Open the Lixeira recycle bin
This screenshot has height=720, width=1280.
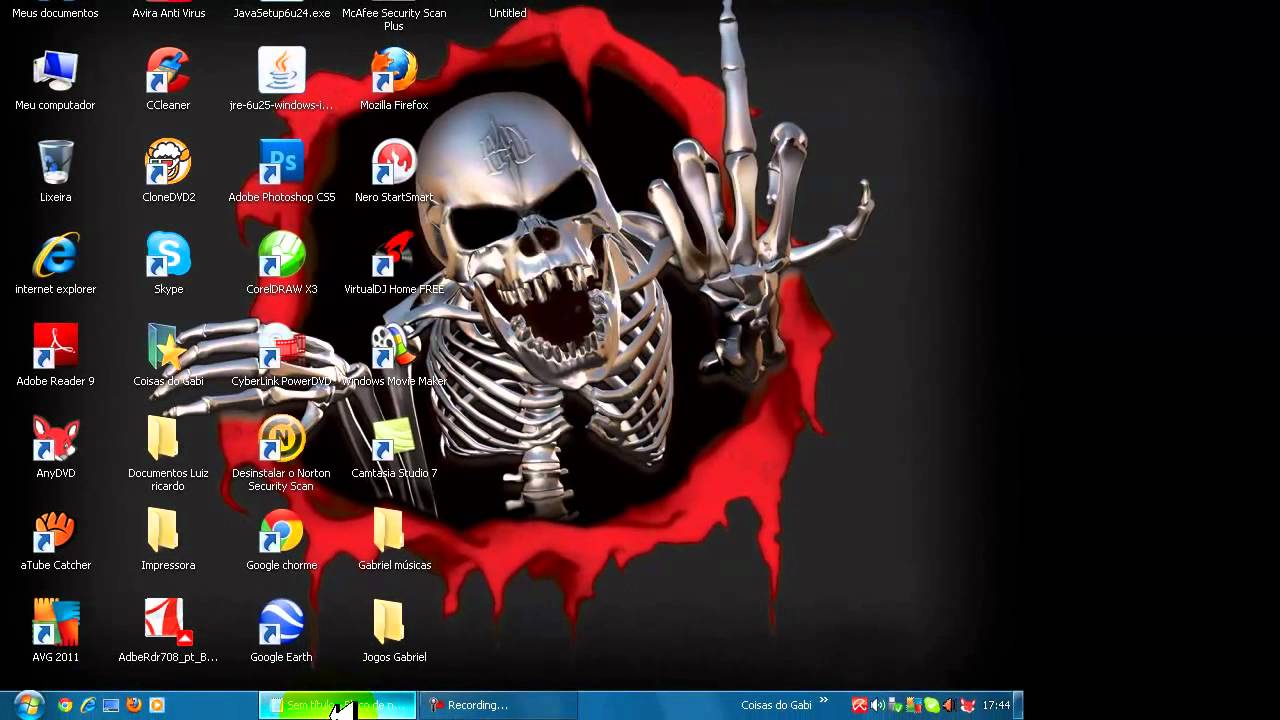click(x=55, y=172)
